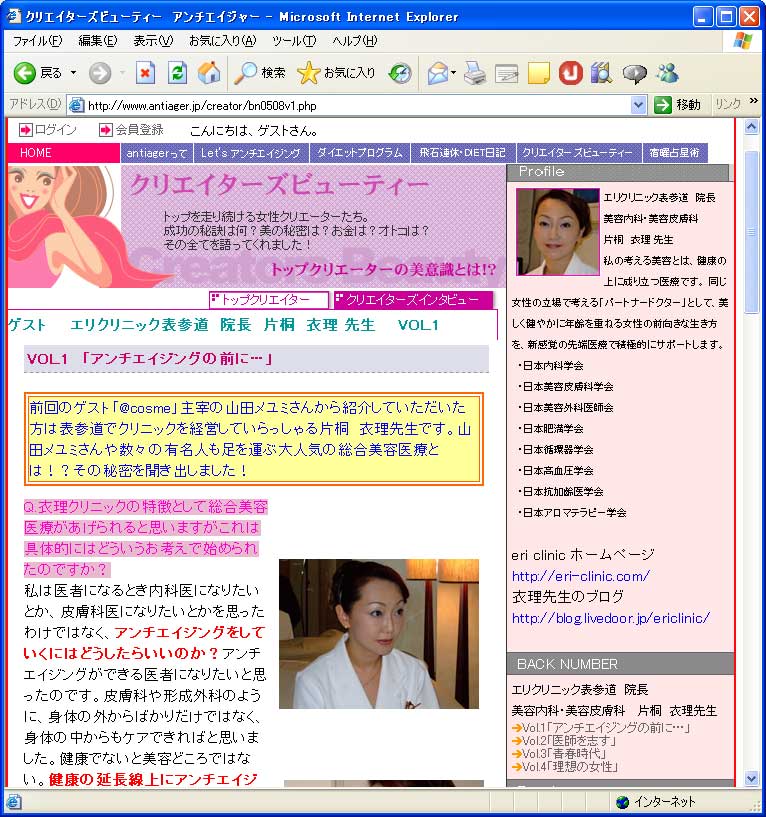Click the Messenger icon in toolbar

pyautogui.click(x=667, y=73)
